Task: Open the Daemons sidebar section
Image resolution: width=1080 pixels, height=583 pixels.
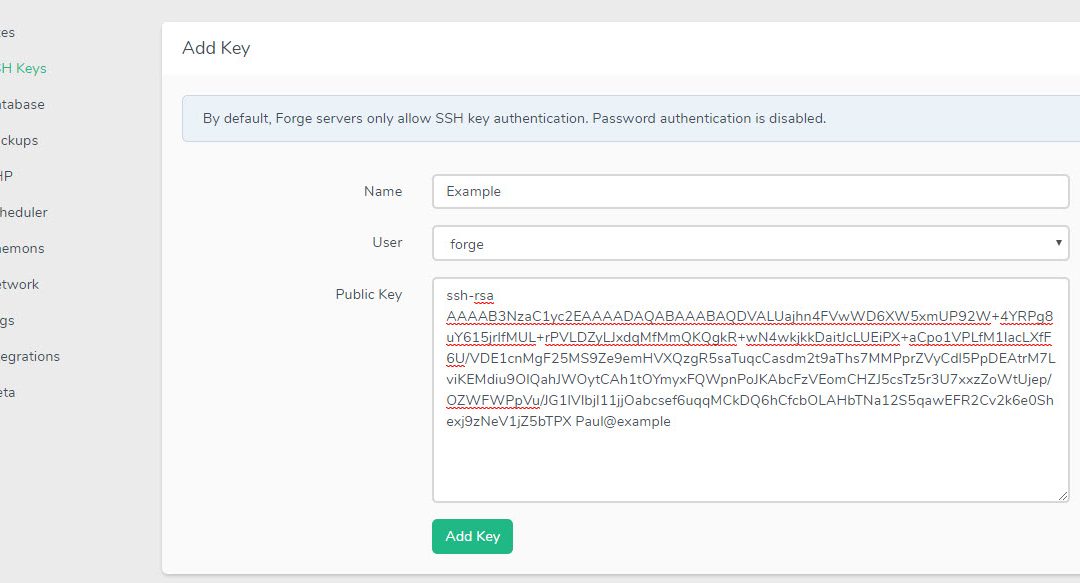Action: (x=22, y=248)
